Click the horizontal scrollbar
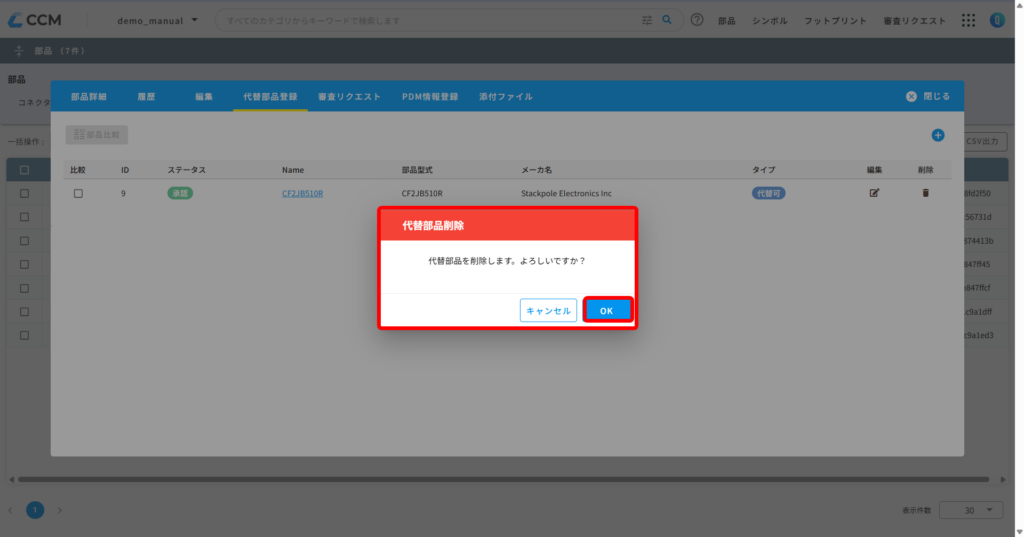The height and width of the screenshot is (537, 1024). (504, 480)
